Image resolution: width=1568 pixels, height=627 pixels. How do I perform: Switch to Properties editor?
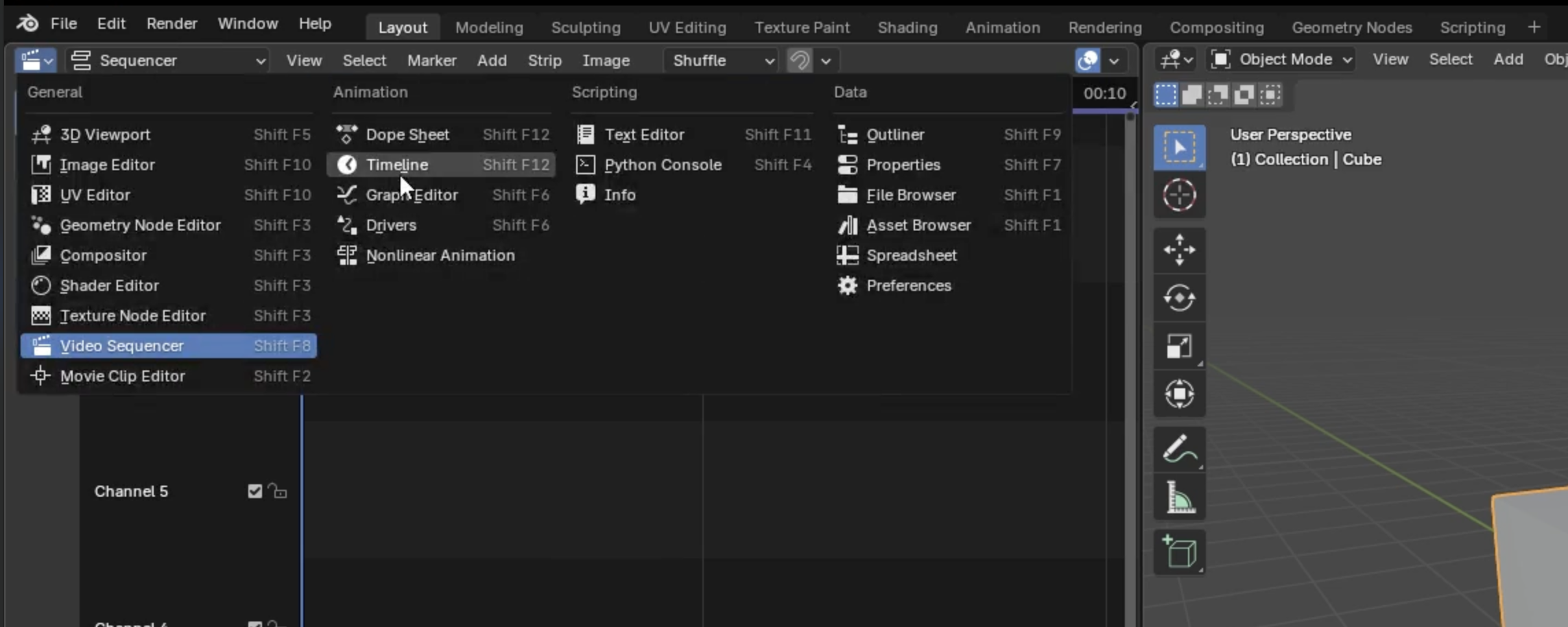949,165
